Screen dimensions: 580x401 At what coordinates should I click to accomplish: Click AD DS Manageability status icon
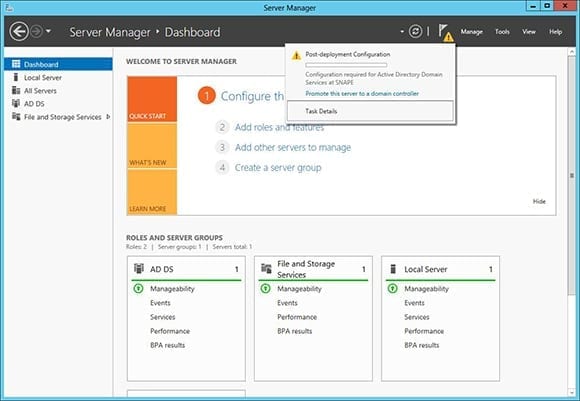coord(138,288)
